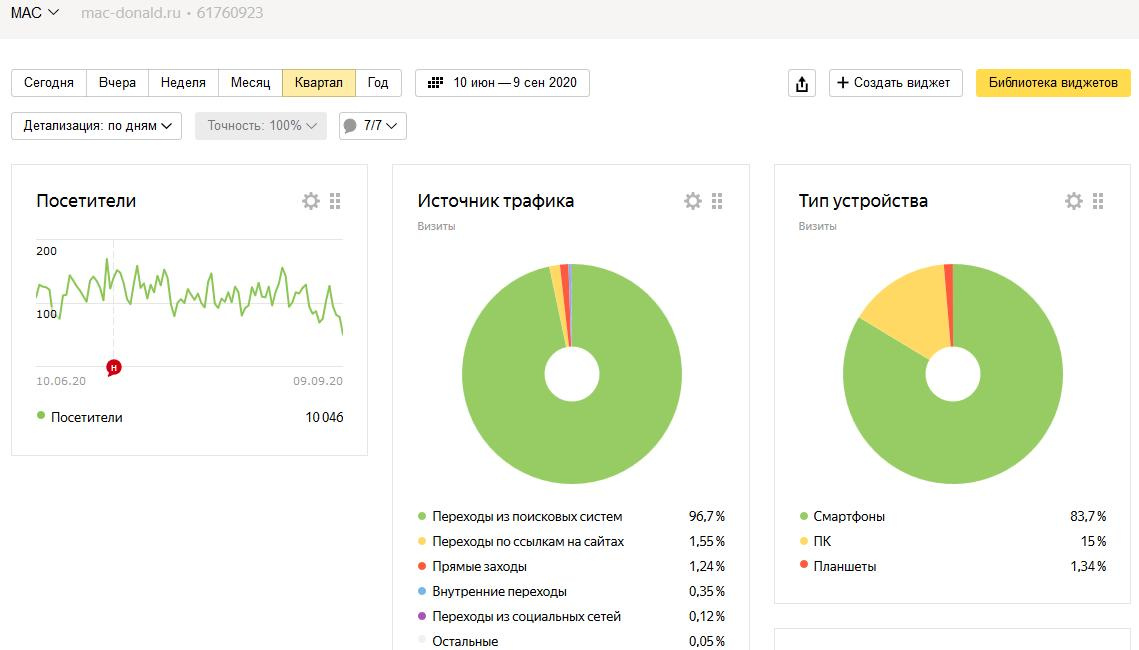
Task: Open settings gear of Посетители widget
Action: tap(311, 201)
